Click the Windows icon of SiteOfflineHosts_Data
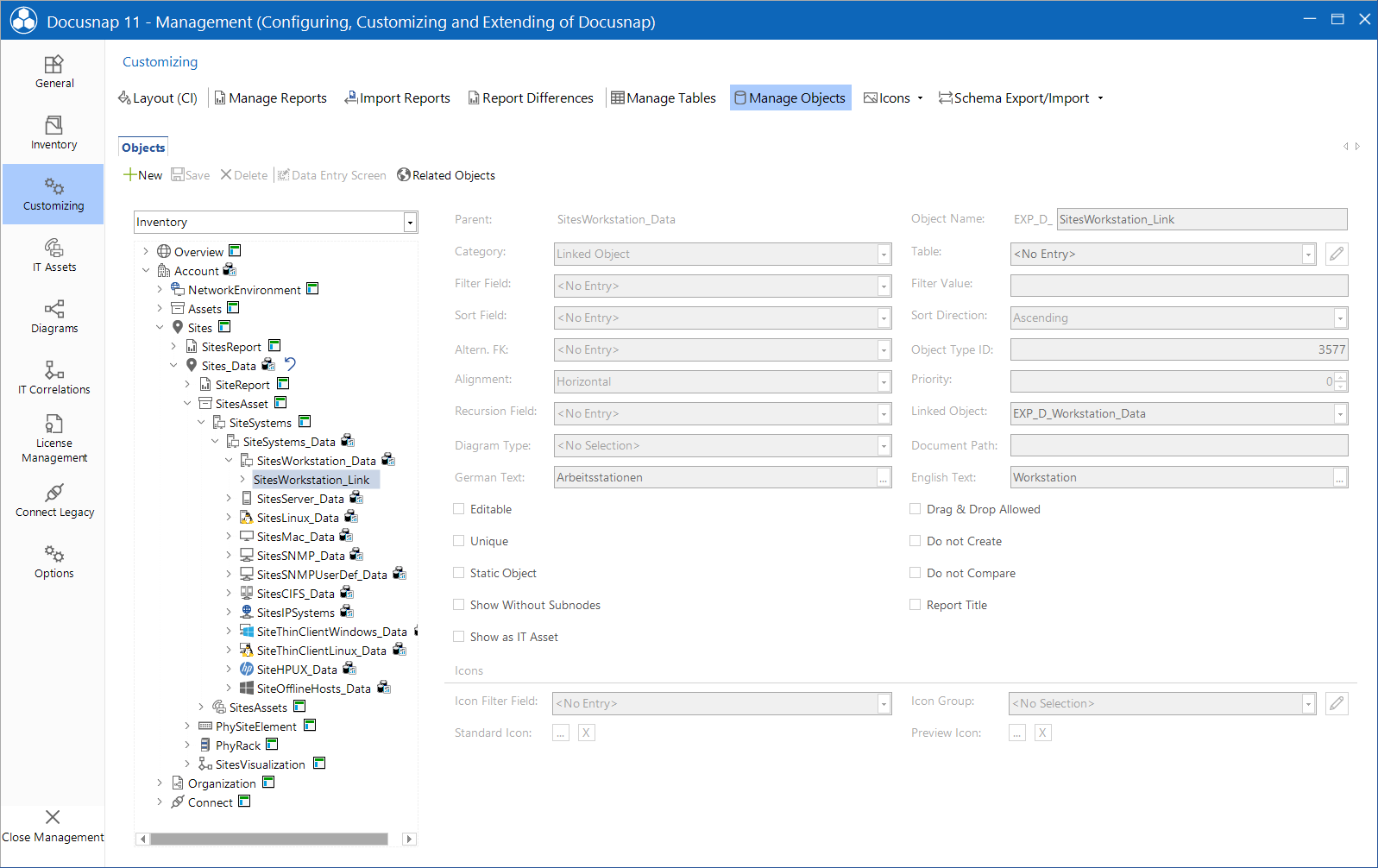 click(247, 688)
